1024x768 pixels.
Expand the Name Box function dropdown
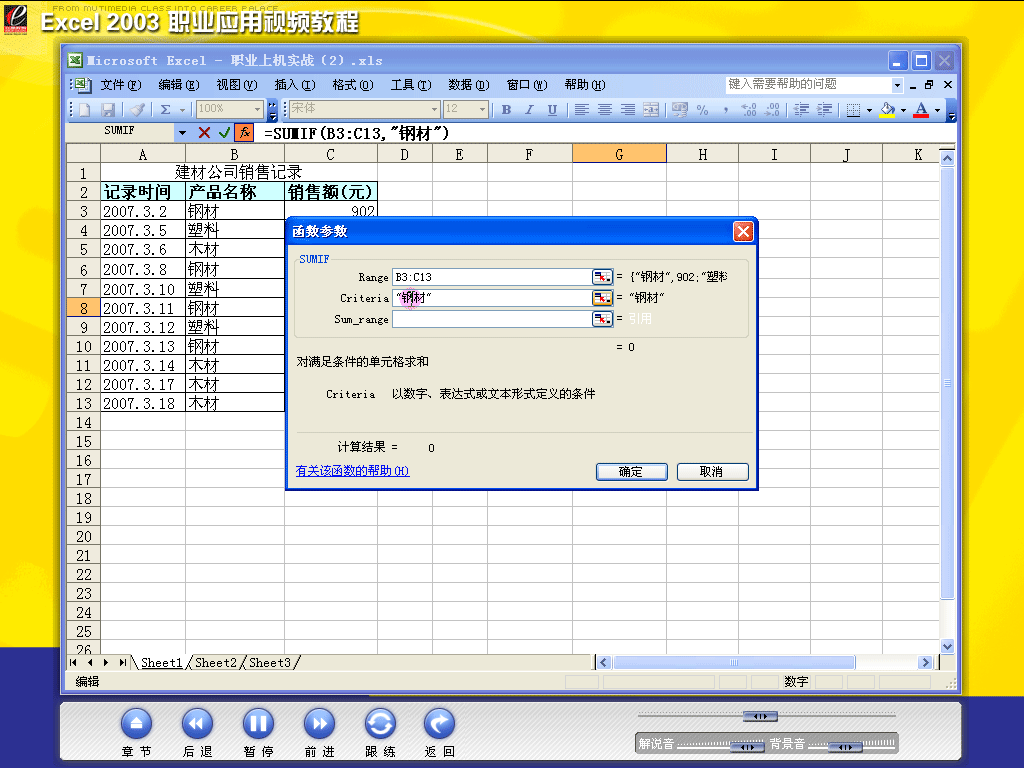(x=182, y=132)
